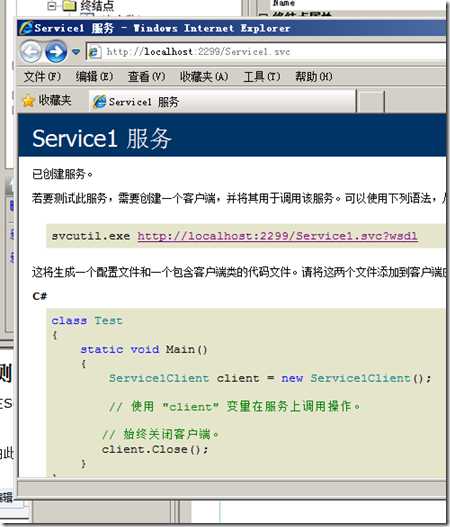Open the 文件(F) menu

point(42,77)
